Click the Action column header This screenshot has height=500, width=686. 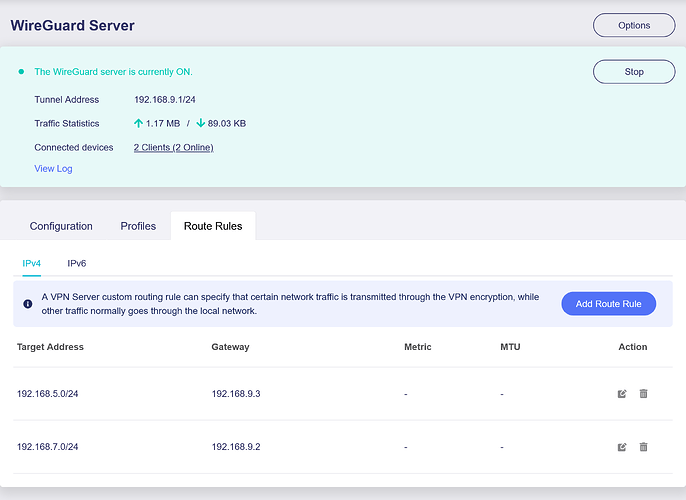click(633, 347)
